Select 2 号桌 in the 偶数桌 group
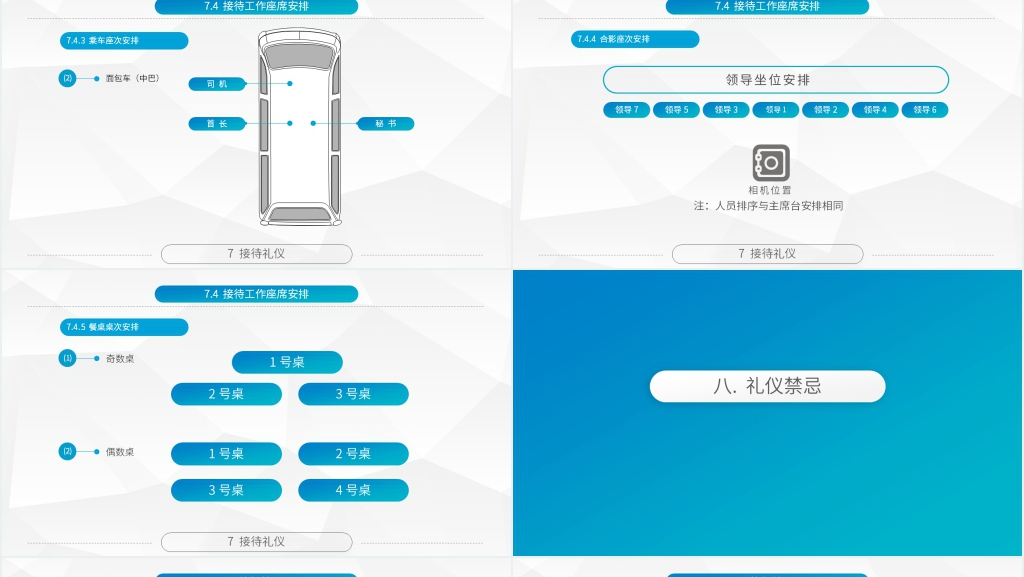 tap(353, 454)
